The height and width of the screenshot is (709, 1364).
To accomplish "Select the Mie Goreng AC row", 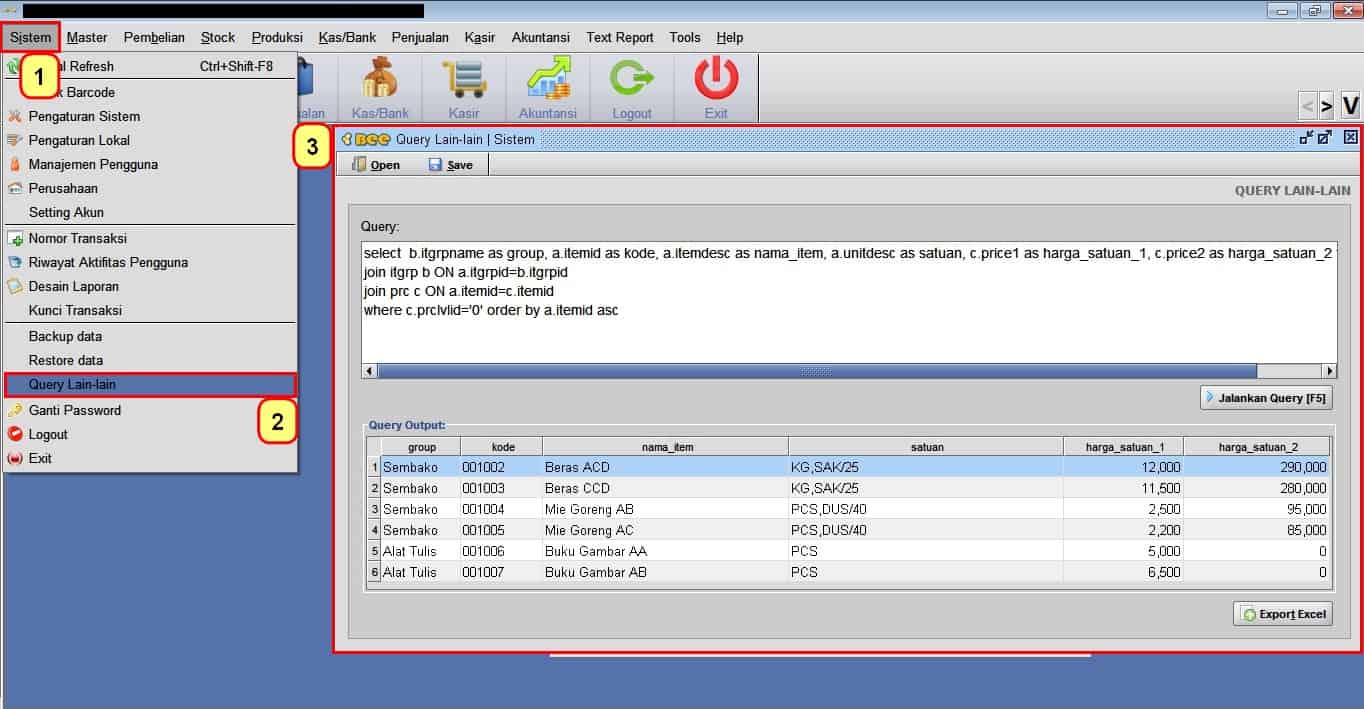I will tap(849, 530).
